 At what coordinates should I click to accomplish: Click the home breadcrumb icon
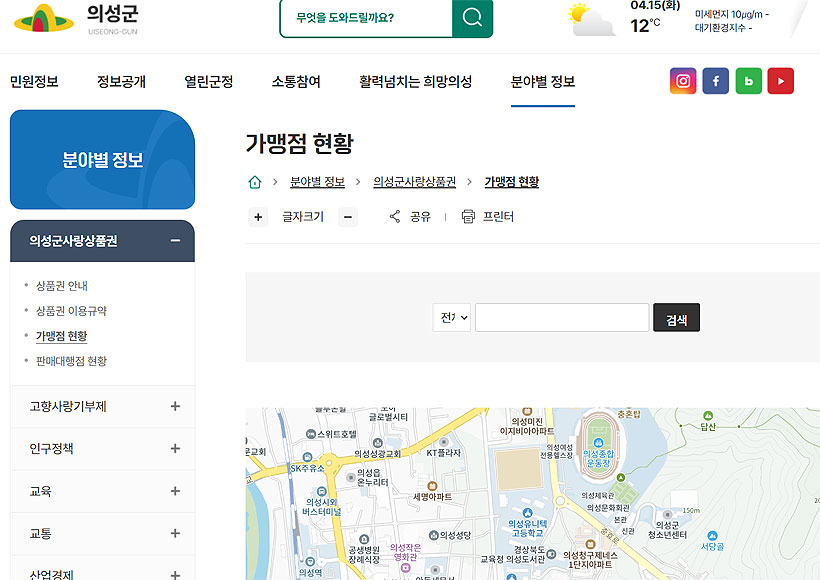point(253,183)
